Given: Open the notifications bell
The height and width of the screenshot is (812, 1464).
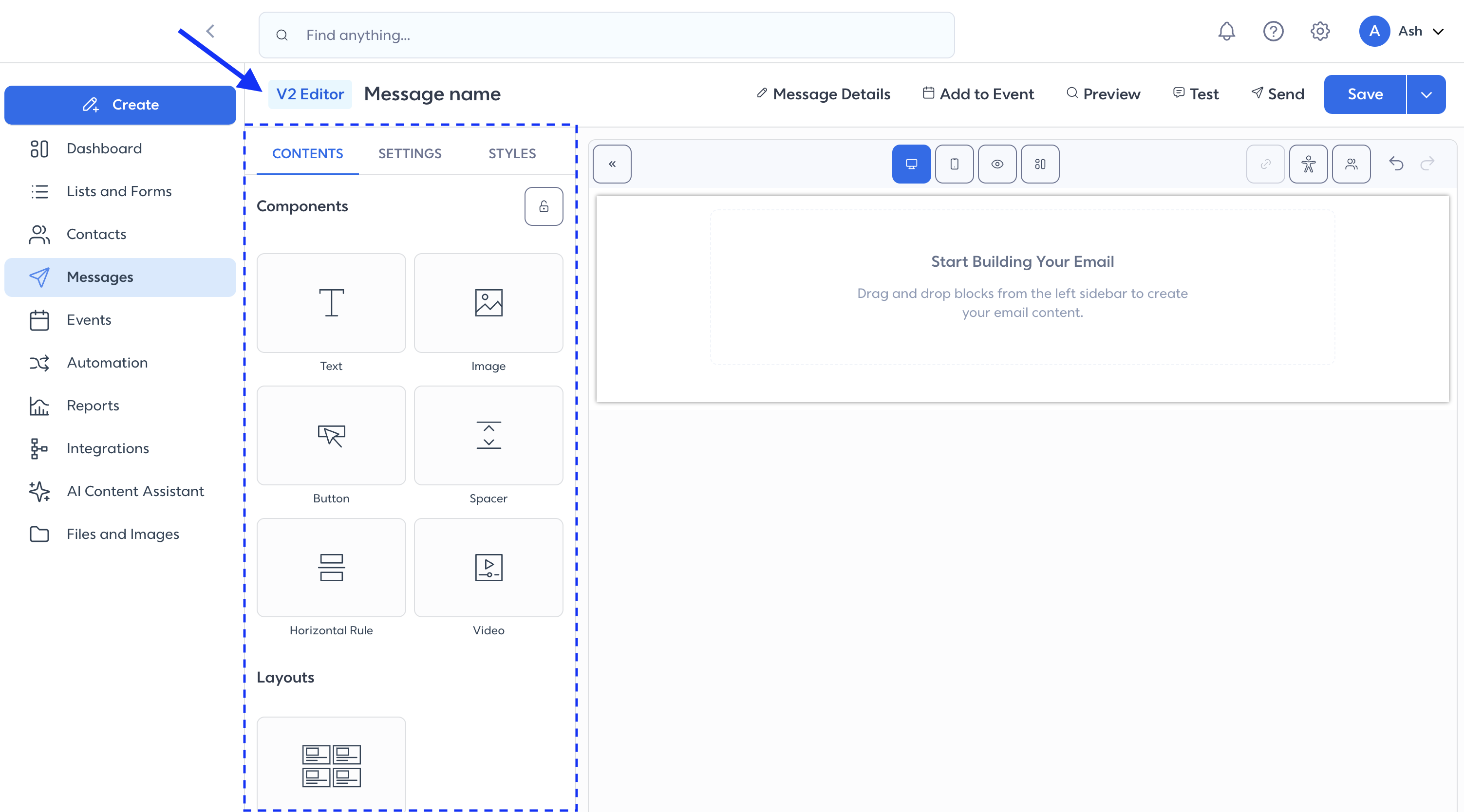Looking at the screenshot, I should (x=1226, y=31).
